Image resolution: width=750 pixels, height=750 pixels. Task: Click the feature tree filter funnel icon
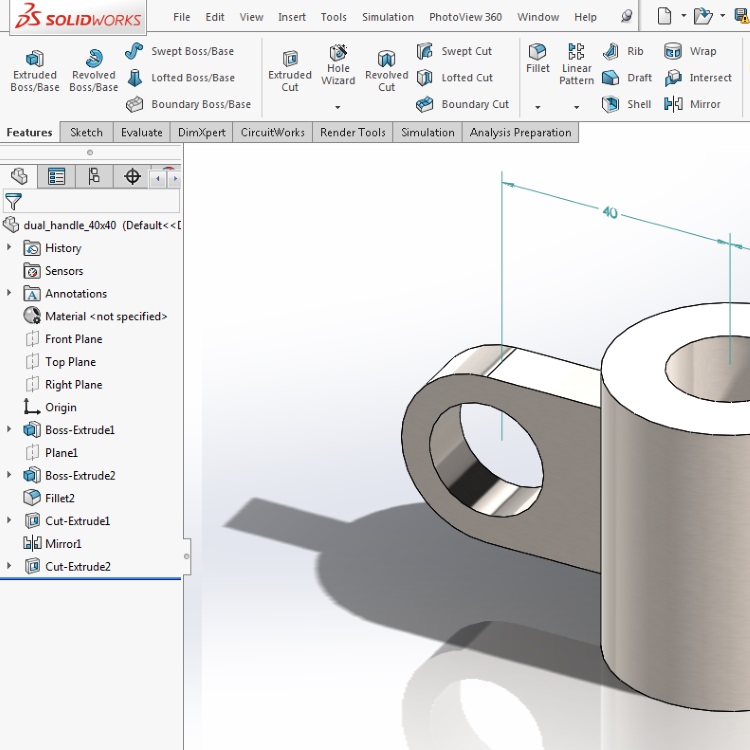[x=13, y=201]
